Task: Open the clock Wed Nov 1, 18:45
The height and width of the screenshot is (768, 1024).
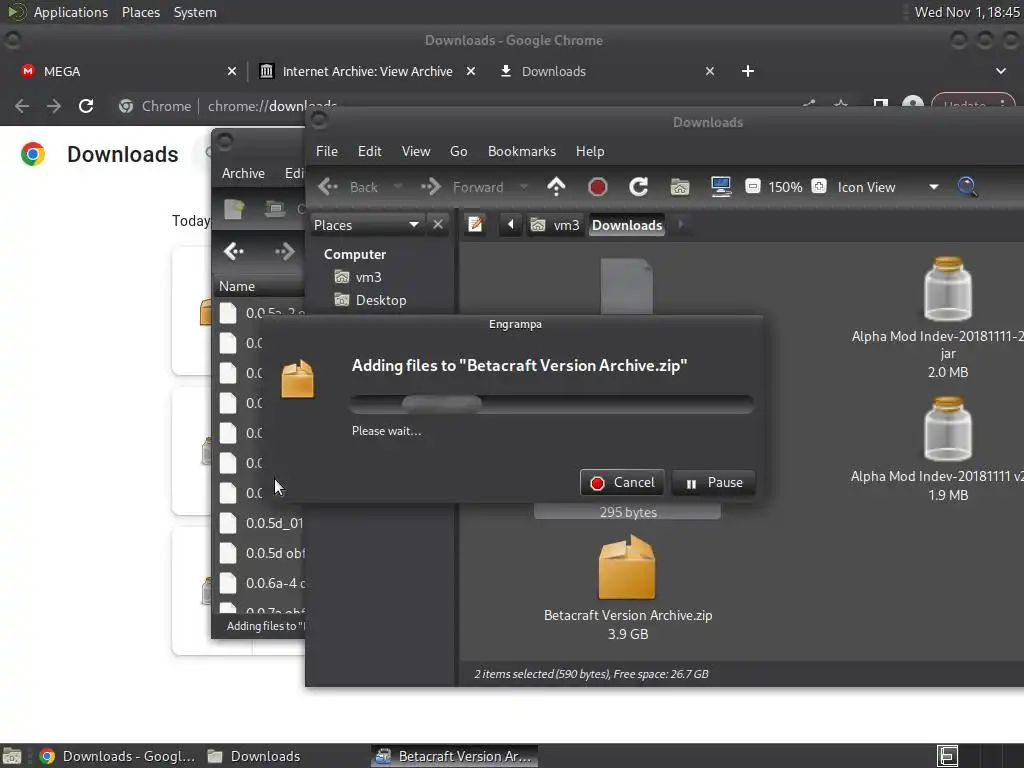Action: click(967, 12)
